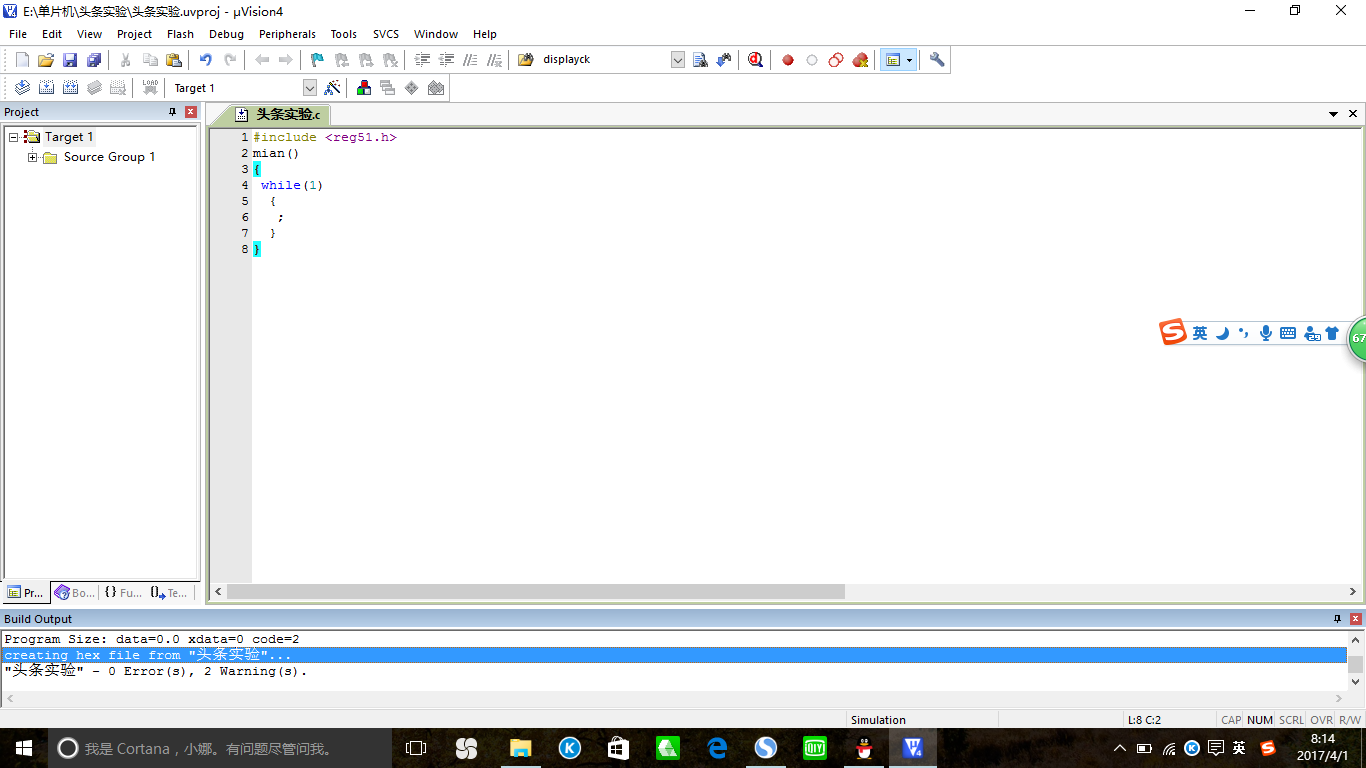The image size is (1366, 768).
Task: Comment the selection using toolbar icon
Action: tap(470, 60)
